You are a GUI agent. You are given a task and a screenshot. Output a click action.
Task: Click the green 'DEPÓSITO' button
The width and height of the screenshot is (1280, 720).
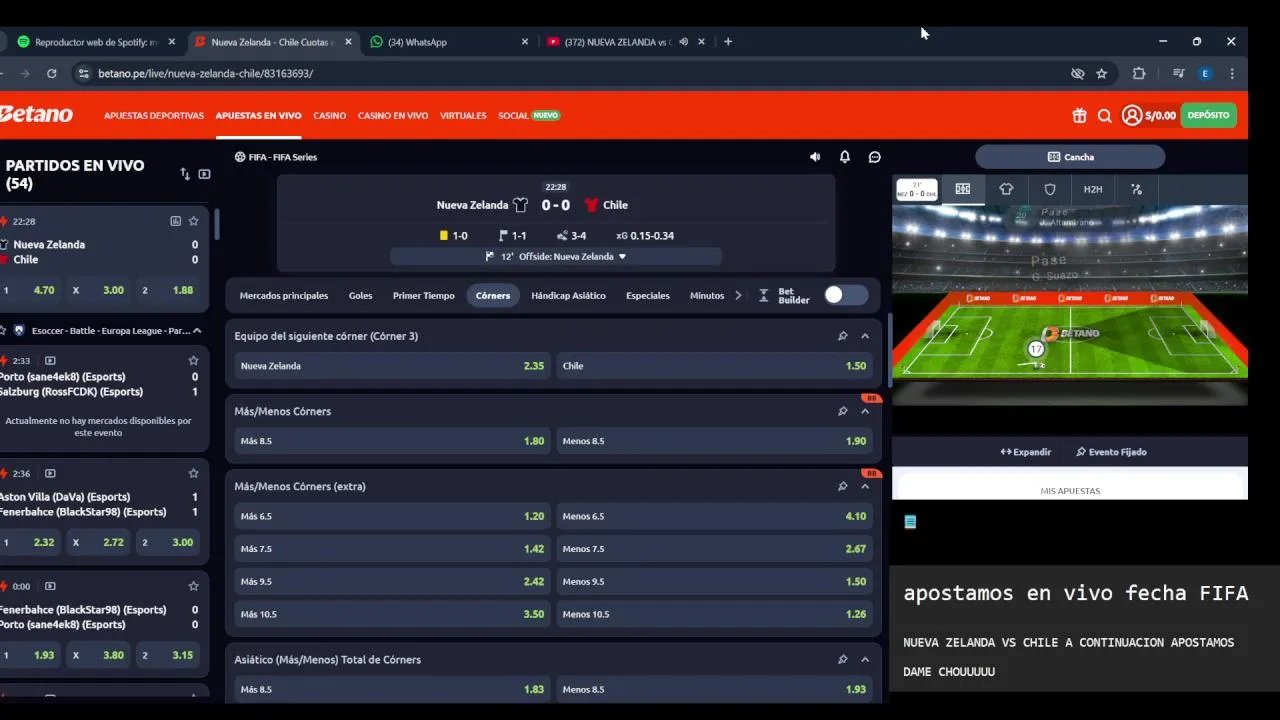[x=1208, y=115]
